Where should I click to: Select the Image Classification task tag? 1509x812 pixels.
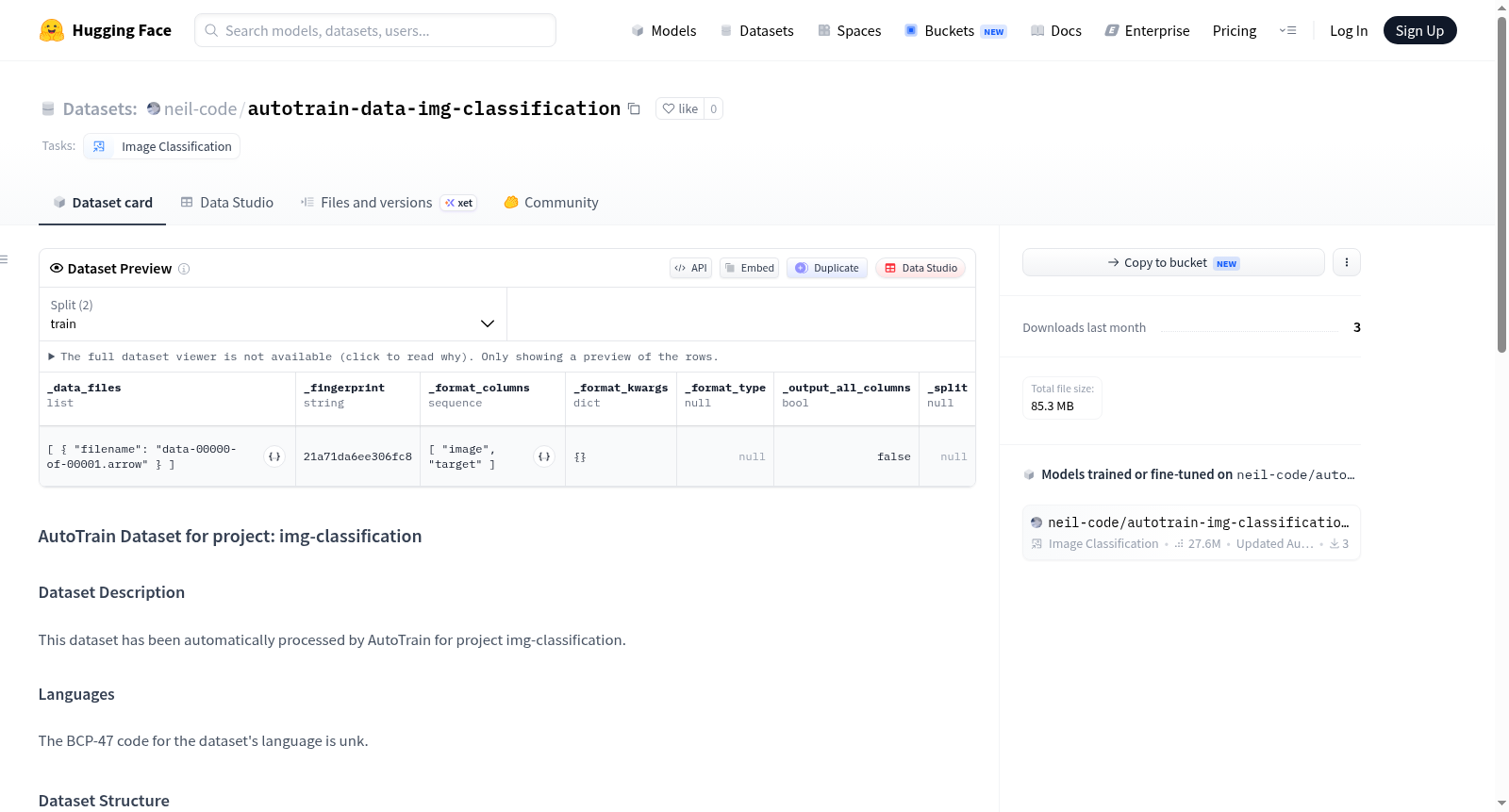click(x=161, y=146)
